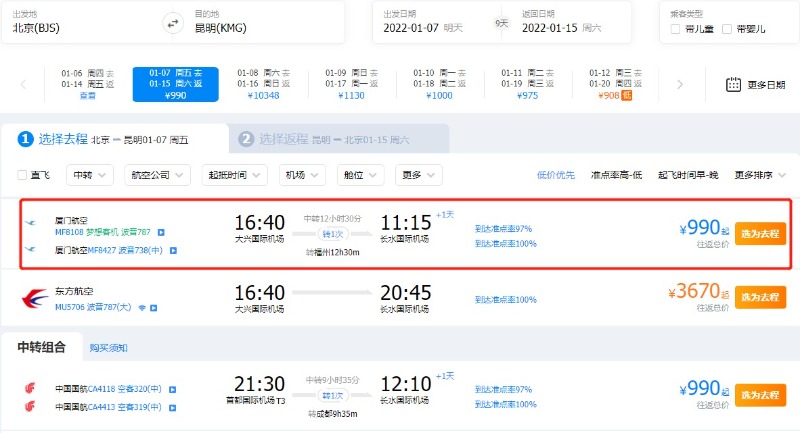The height and width of the screenshot is (433, 800).
Task: Enable the 带婴儿 passenger checkbox
Action: [x=727, y=28]
